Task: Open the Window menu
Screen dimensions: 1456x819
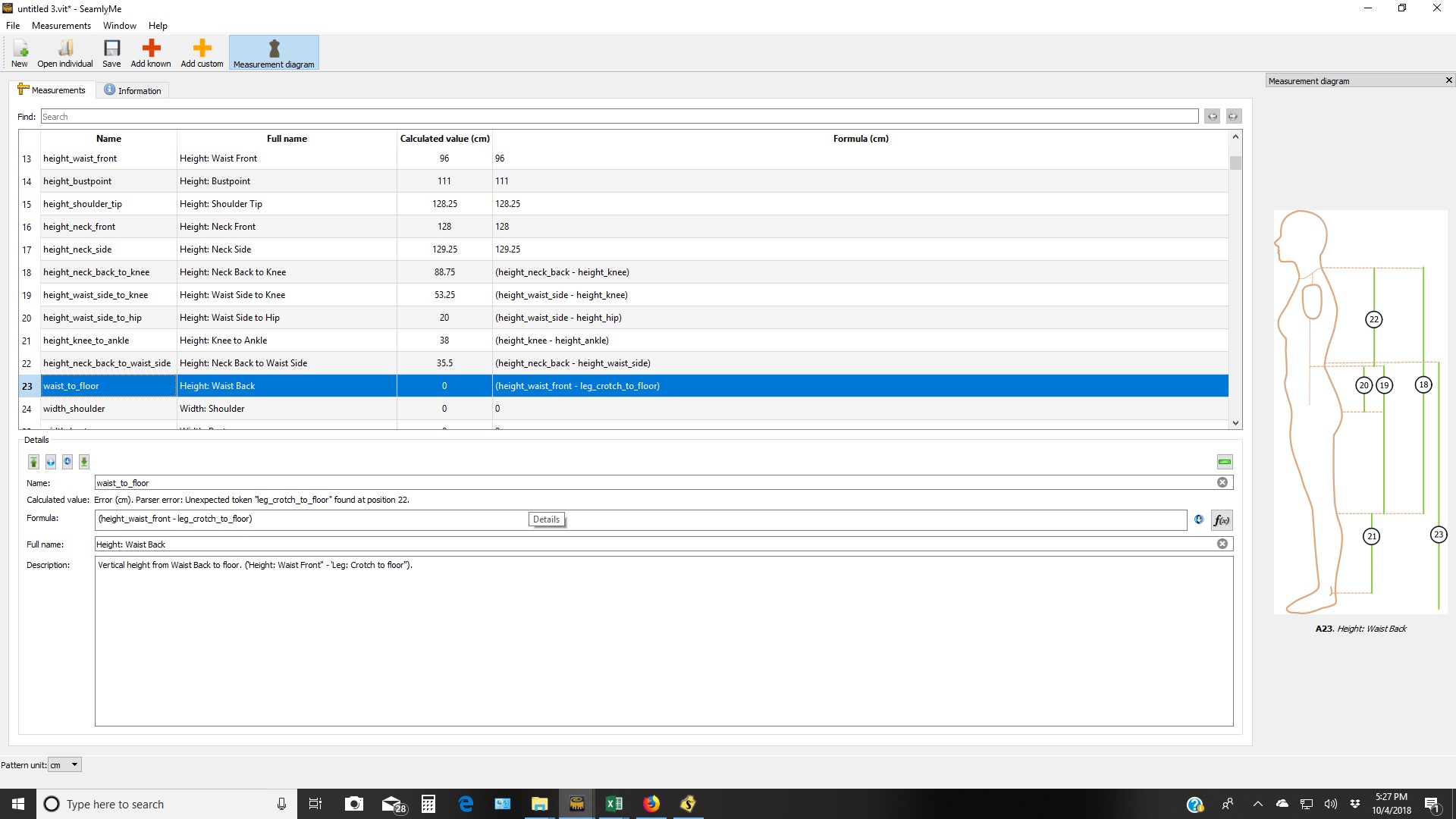Action: (120, 25)
